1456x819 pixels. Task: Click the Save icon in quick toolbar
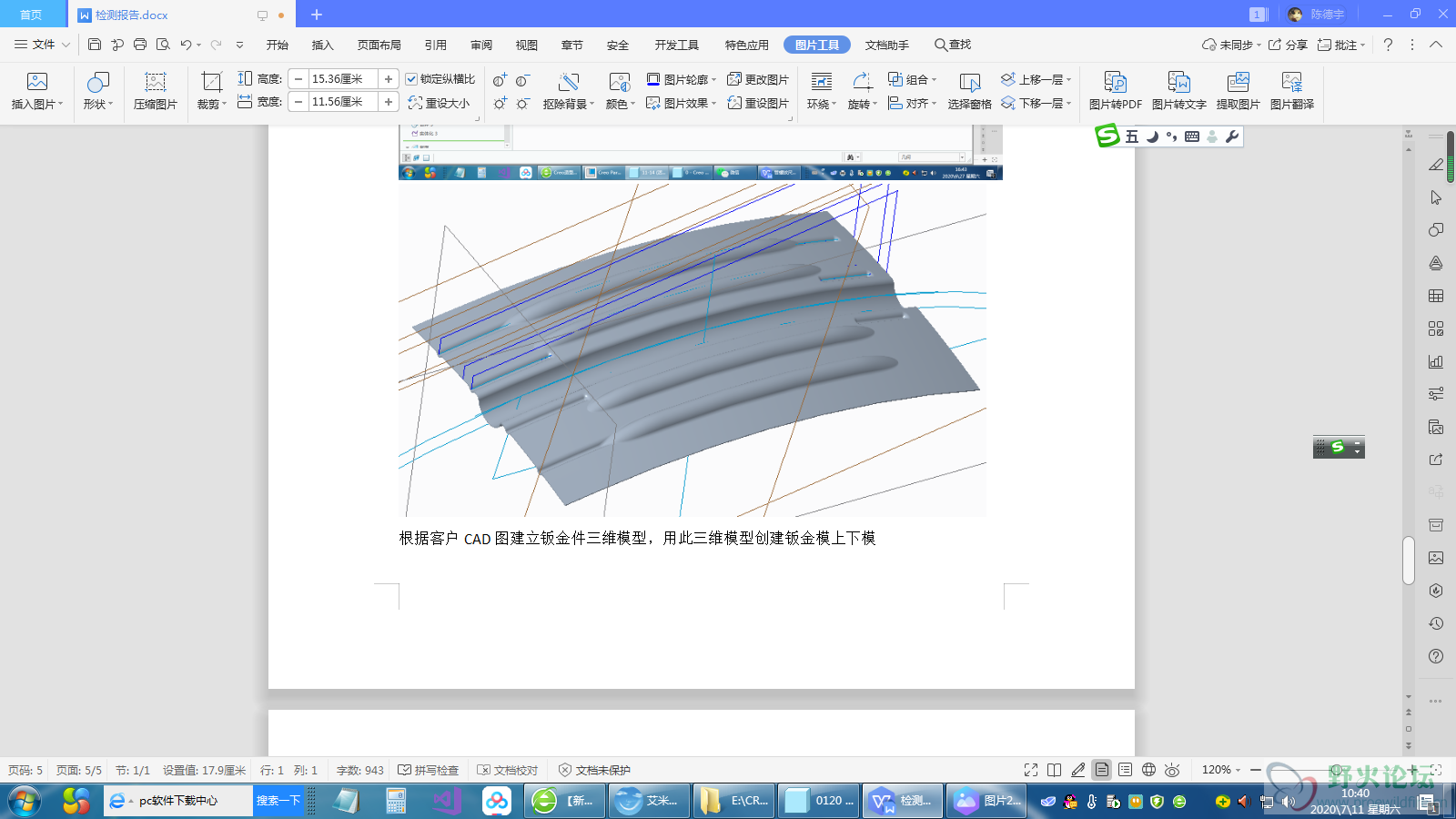95,45
